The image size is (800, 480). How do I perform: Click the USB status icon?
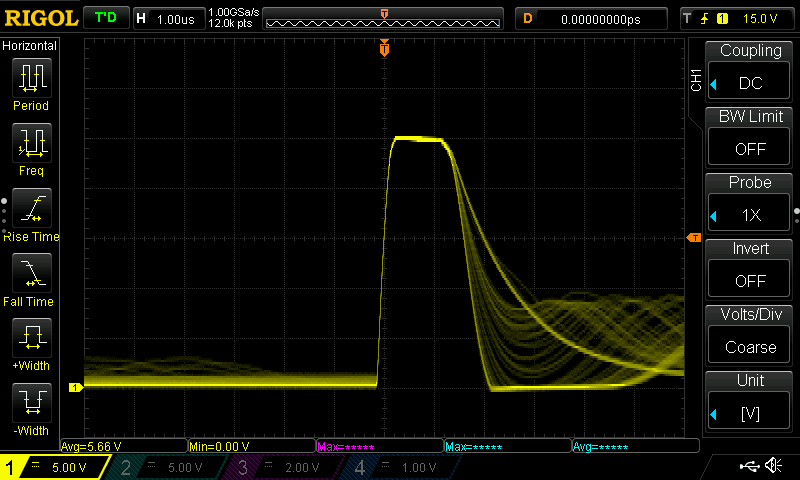pyautogui.click(x=748, y=466)
